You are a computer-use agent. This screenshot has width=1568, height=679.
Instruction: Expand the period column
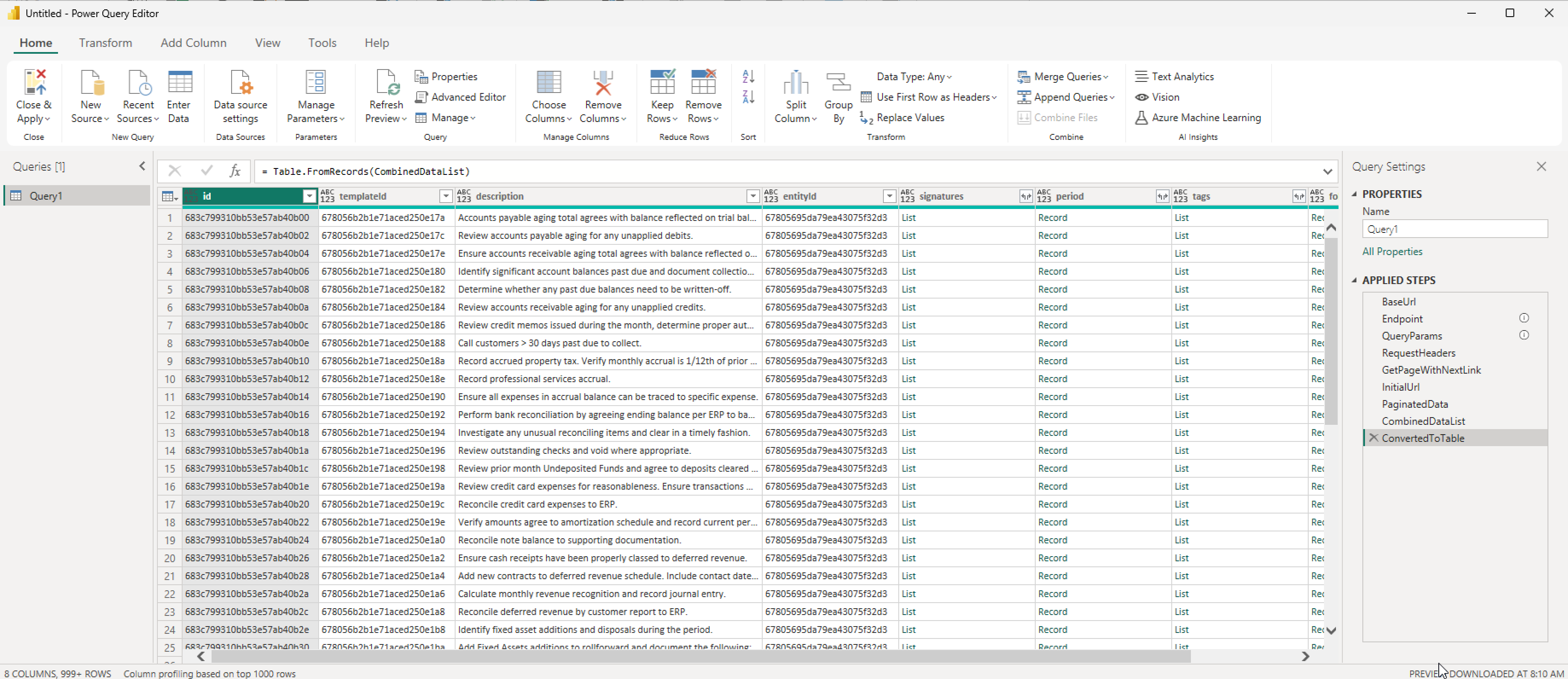coord(1162,197)
